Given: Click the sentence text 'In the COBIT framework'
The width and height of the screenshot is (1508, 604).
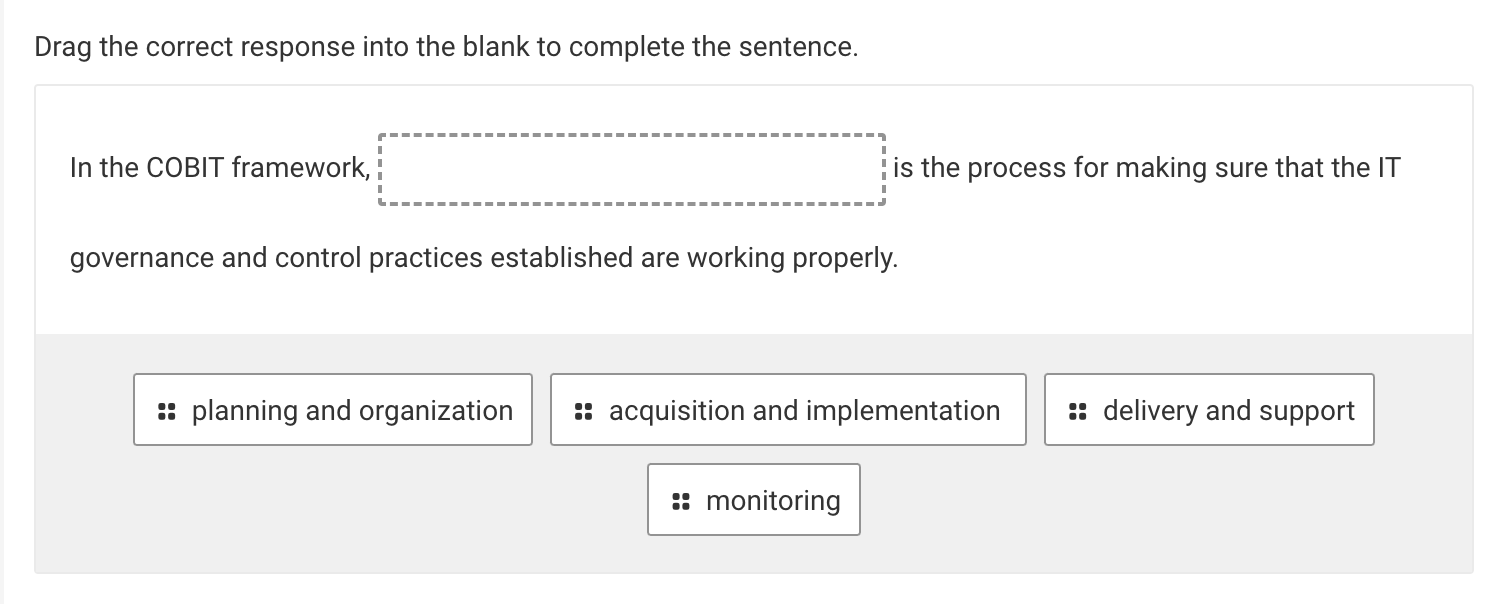Looking at the screenshot, I should 210,167.
